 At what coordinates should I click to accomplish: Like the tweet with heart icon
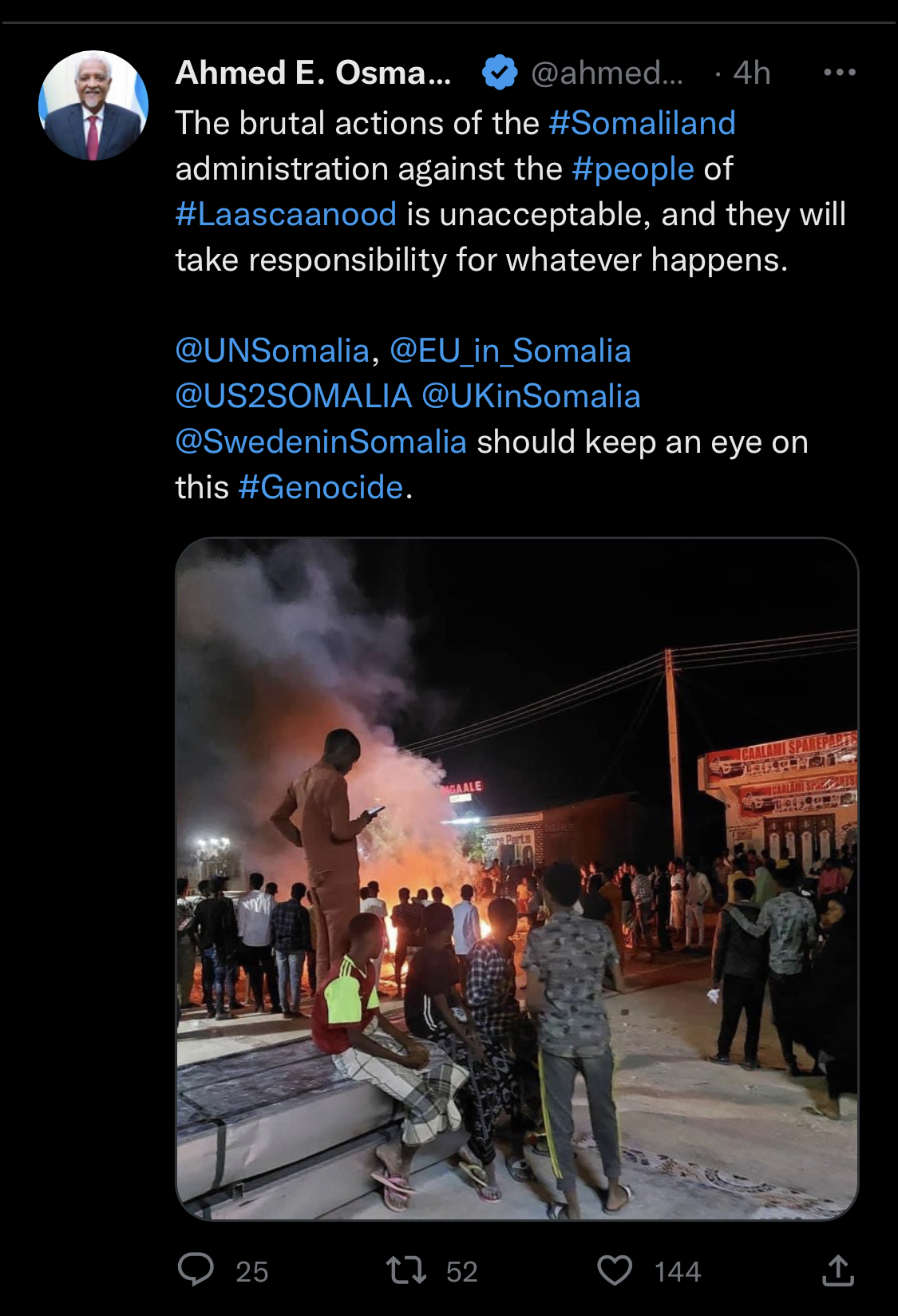[x=615, y=1270]
